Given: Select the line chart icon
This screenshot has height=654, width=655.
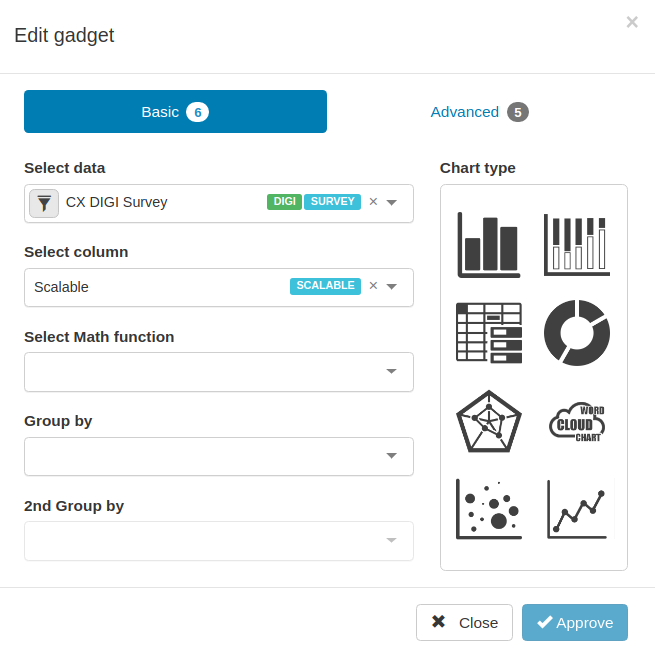Looking at the screenshot, I should pos(577,509).
